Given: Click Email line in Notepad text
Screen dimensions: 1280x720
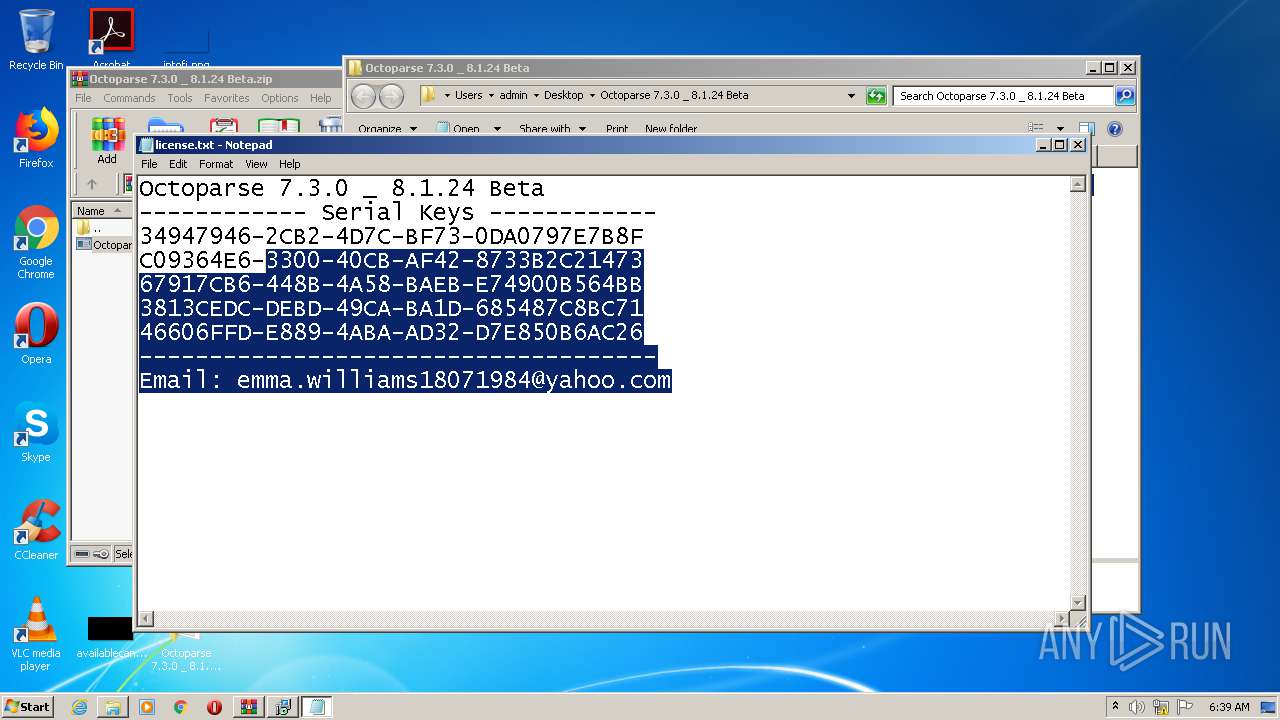Looking at the screenshot, I should 405,381.
